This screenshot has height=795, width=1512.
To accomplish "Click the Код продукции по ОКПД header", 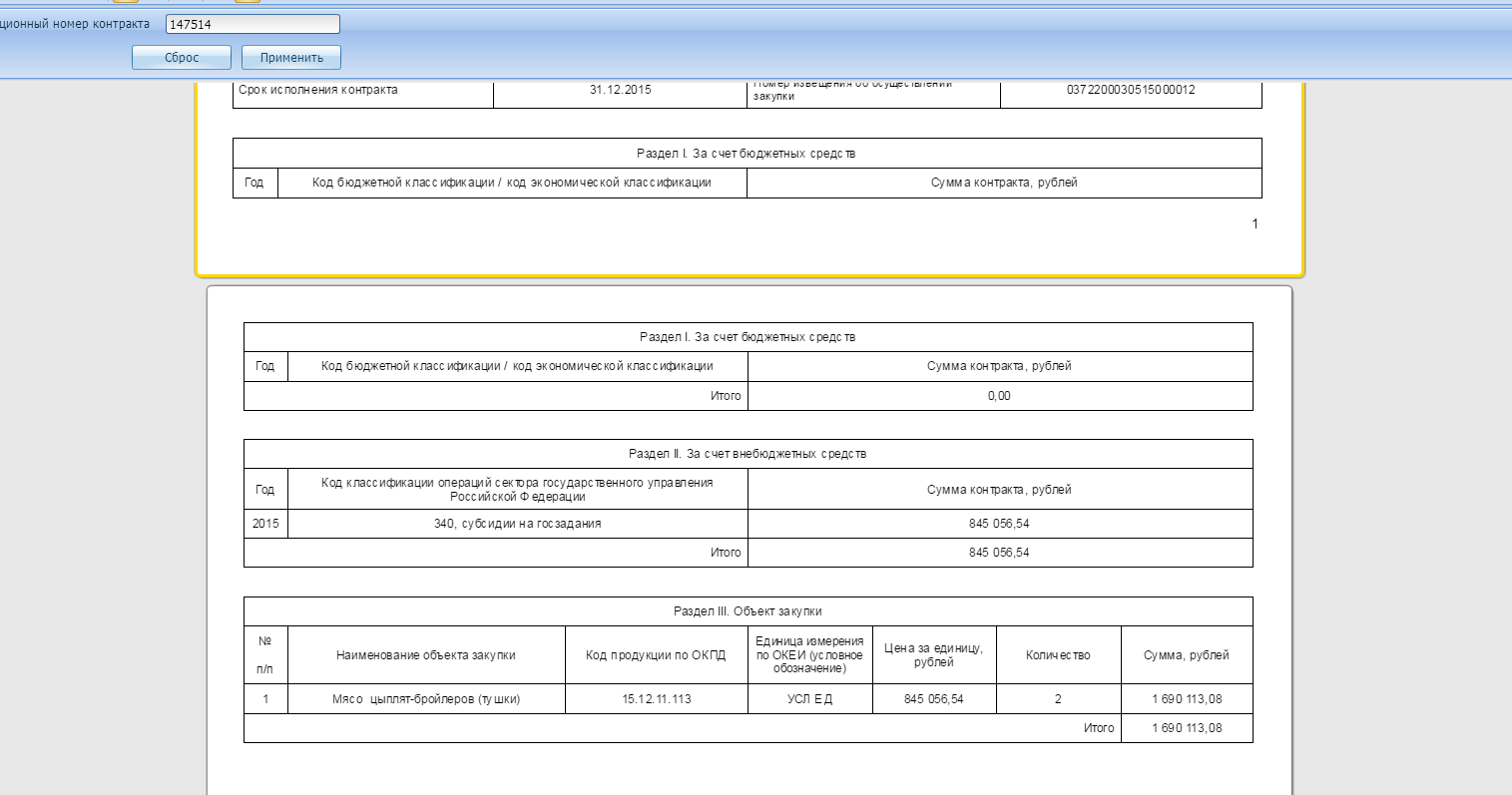I will [x=656, y=655].
